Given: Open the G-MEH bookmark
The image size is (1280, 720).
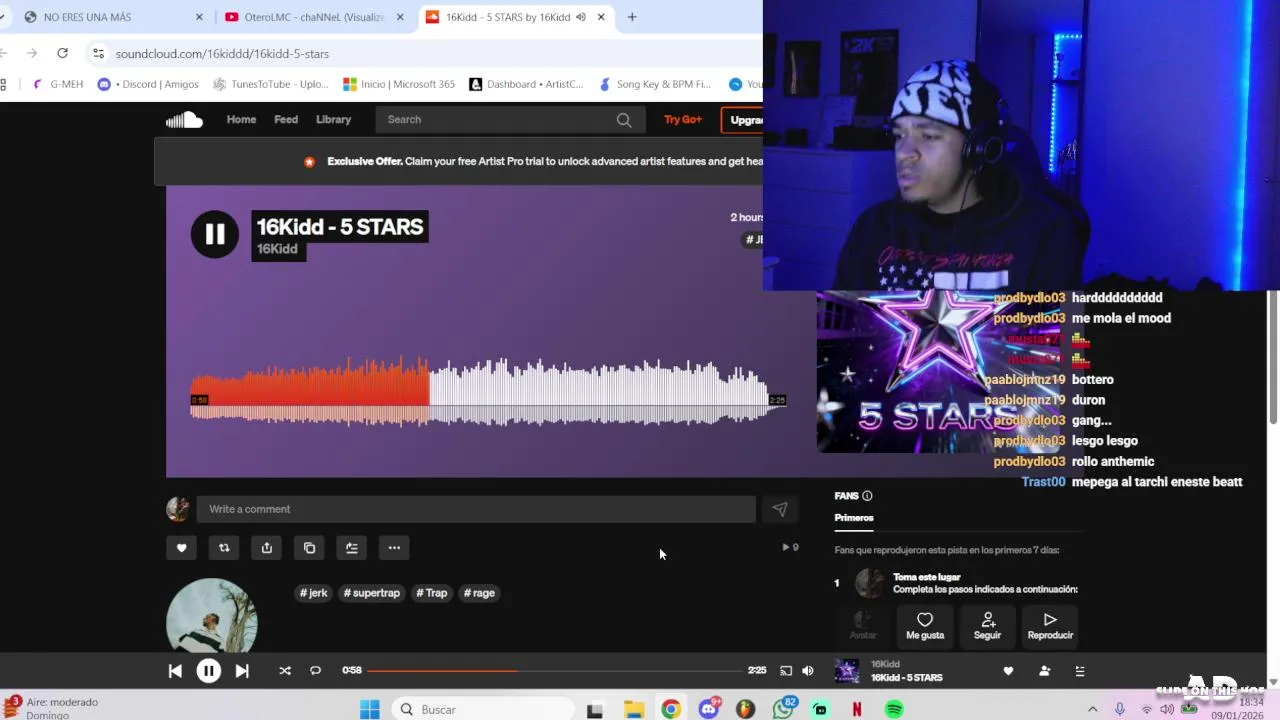Looking at the screenshot, I should click(59, 84).
